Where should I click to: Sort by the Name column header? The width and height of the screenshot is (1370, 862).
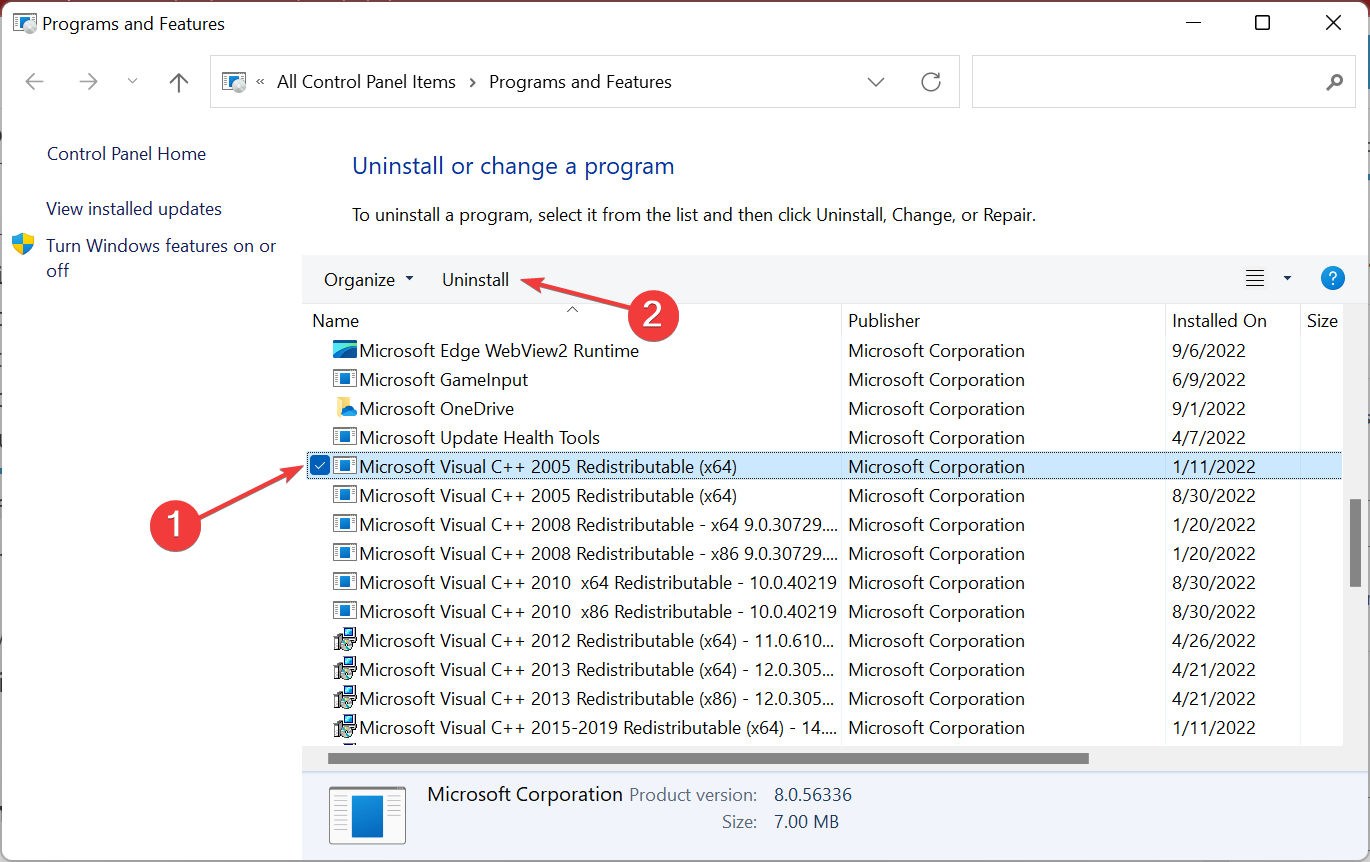(336, 321)
